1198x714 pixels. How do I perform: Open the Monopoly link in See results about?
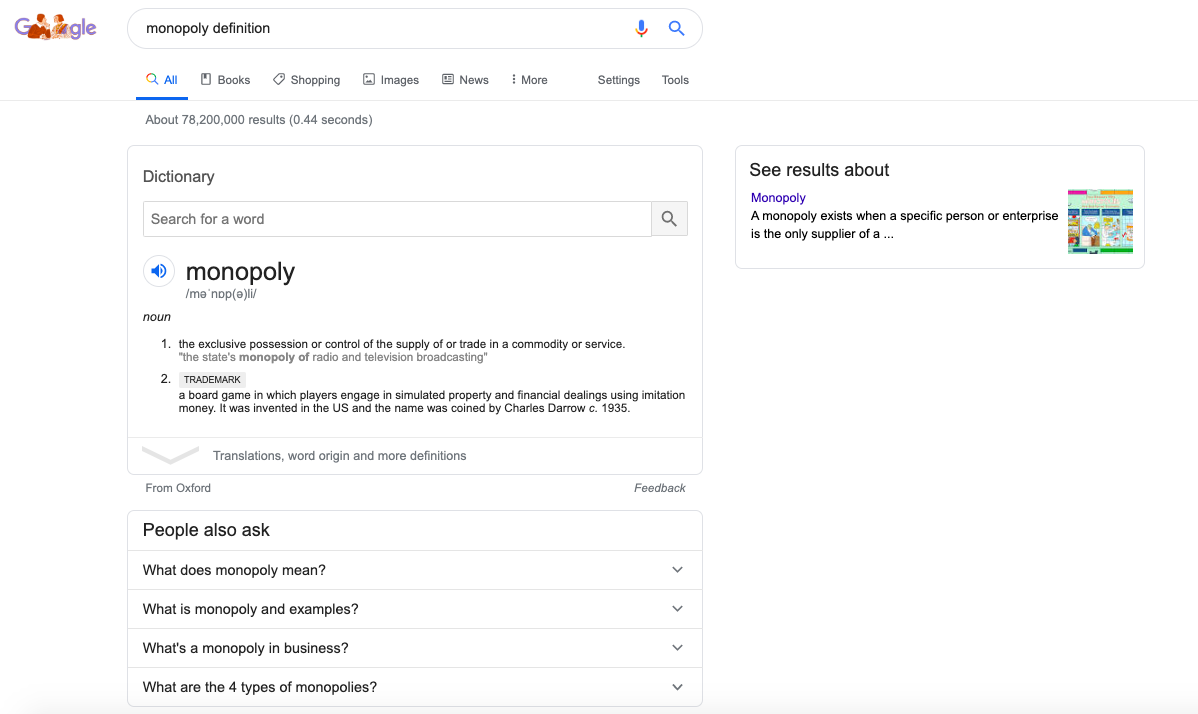(778, 198)
